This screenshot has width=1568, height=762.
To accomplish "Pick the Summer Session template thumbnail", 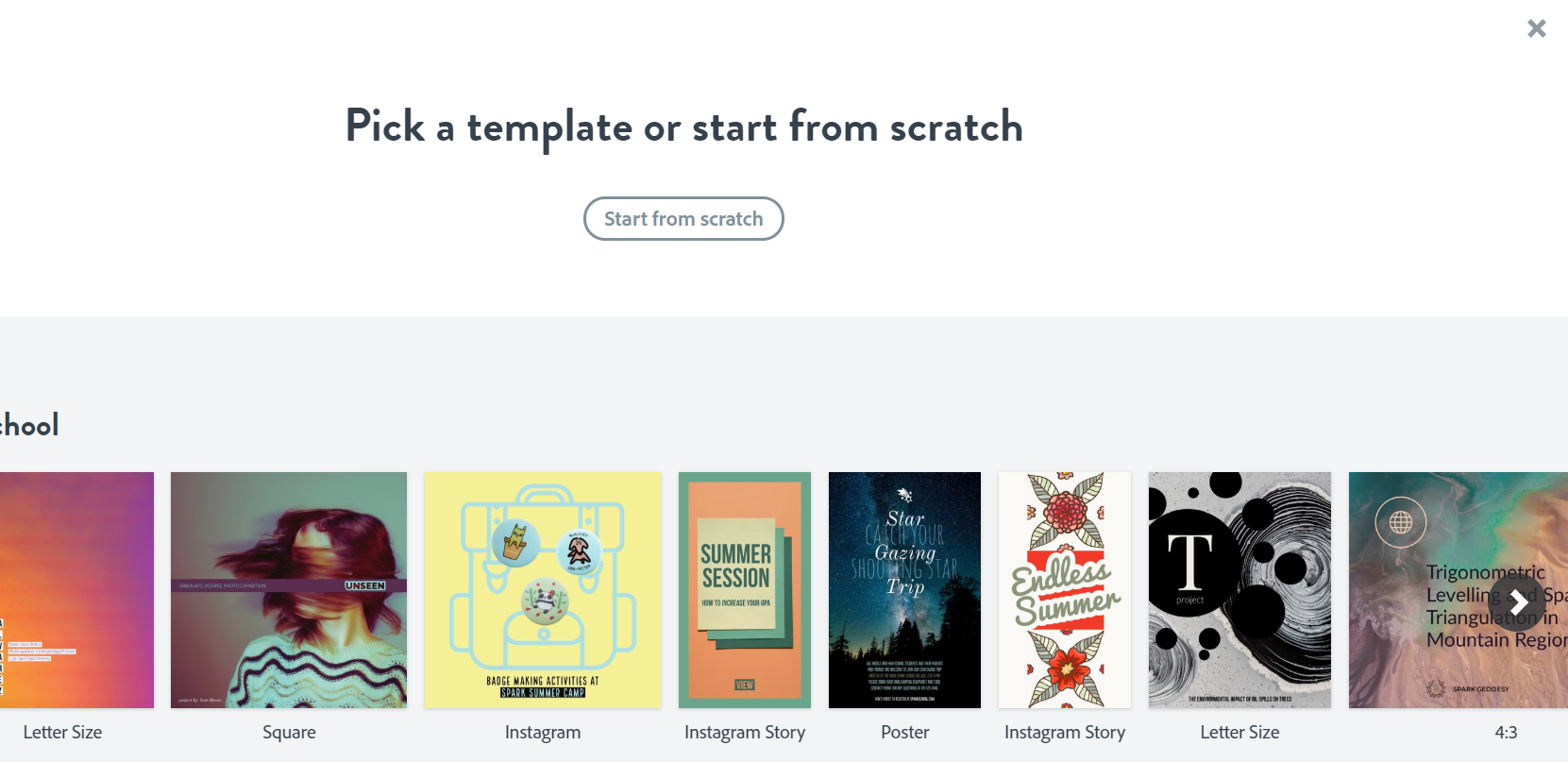I will (745, 589).
